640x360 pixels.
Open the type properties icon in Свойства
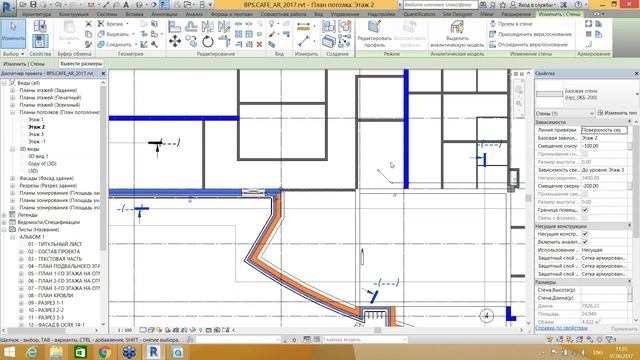click(40, 27)
